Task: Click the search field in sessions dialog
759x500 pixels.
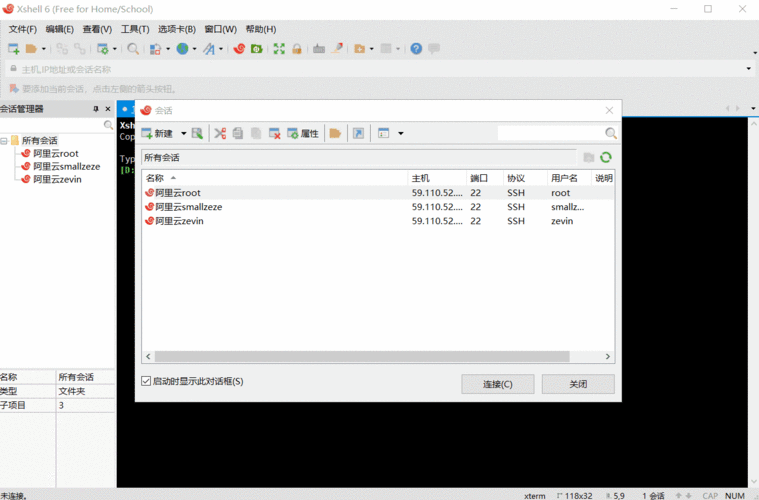Action: click(551, 133)
